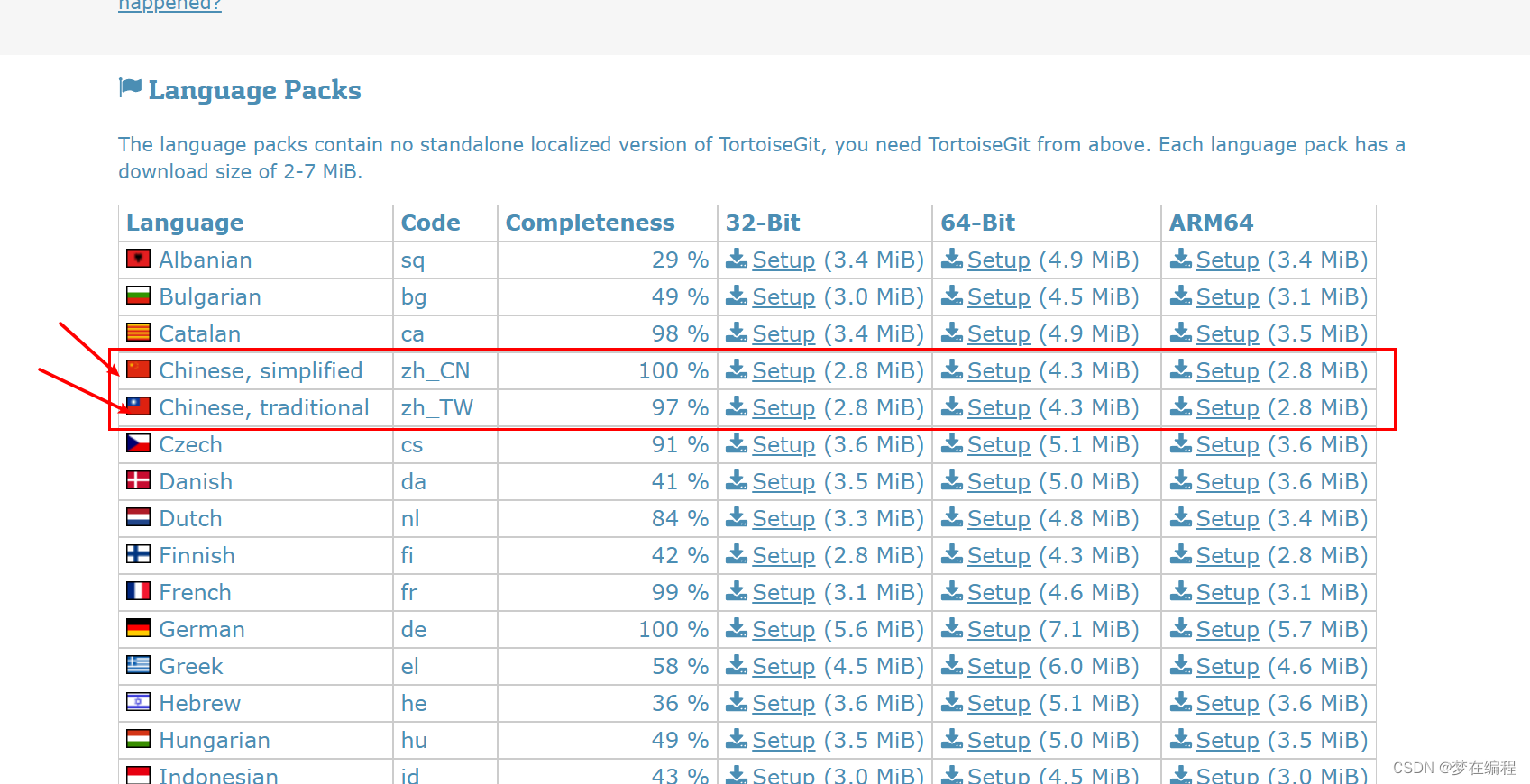Viewport: 1530px width, 784px height.
Task: Open Albanian 64-Bit Setup link
Action: pos(999,260)
